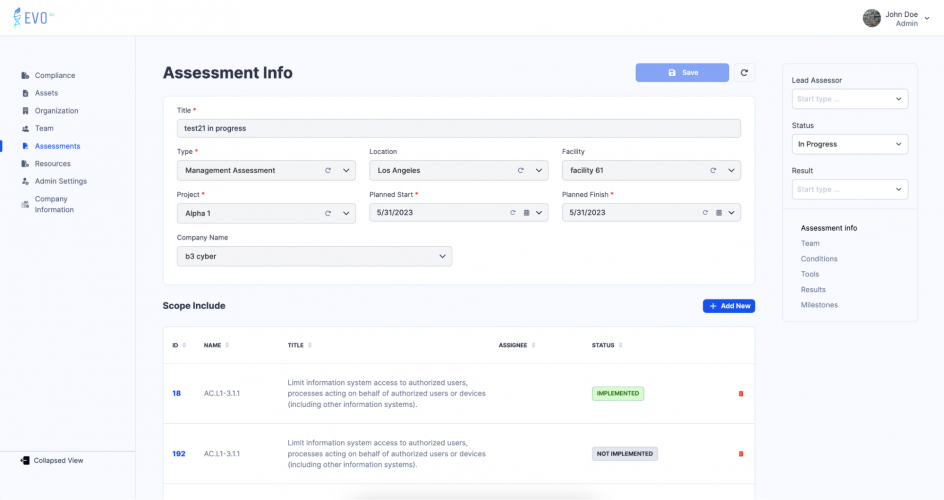Click AC.L1-3.1.1 name in row 18
The width and height of the screenshot is (944, 500).
click(x=222, y=394)
